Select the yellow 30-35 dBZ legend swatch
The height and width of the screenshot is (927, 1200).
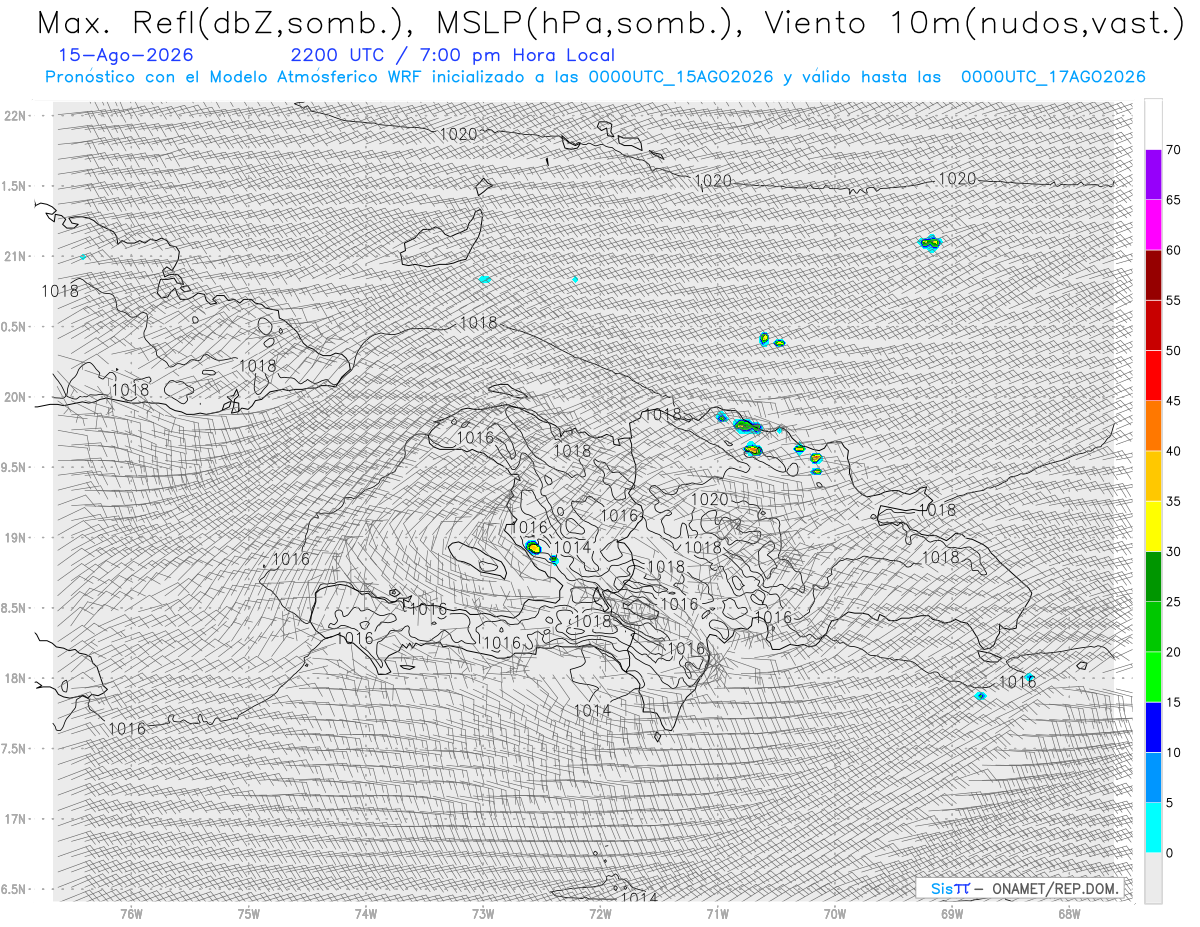tap(1153, 526)
